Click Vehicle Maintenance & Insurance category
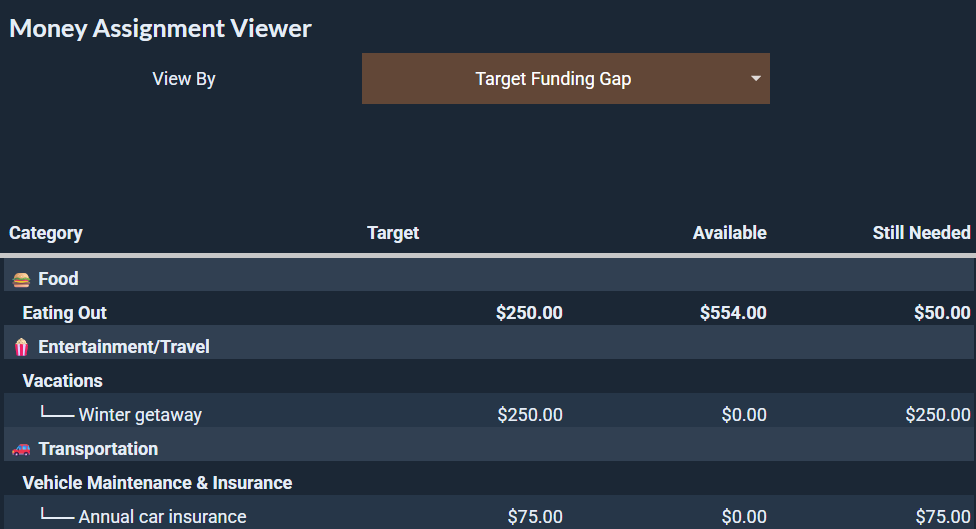 157,483
